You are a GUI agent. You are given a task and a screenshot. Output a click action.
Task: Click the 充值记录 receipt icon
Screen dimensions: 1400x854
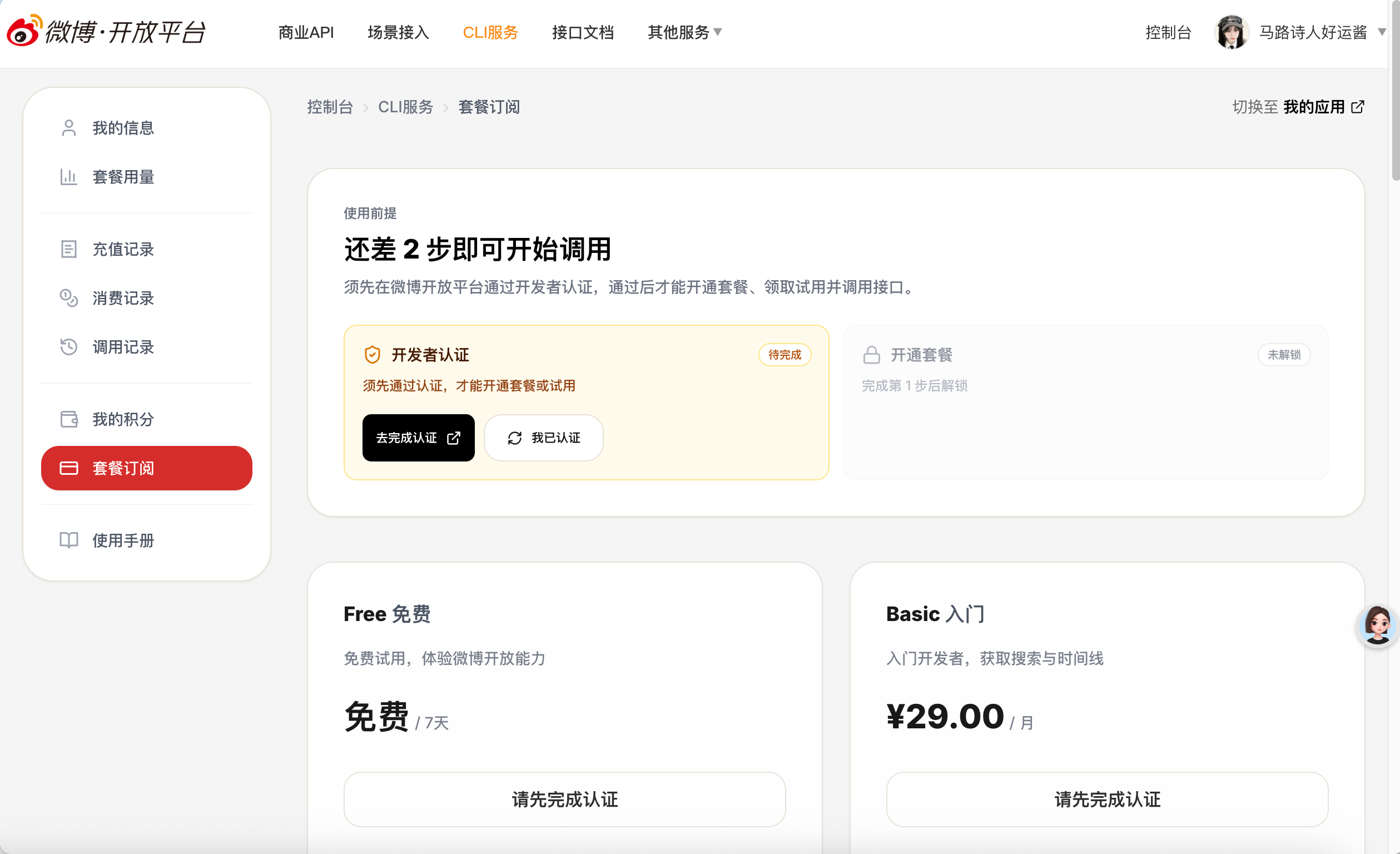(x=69, y=249)
